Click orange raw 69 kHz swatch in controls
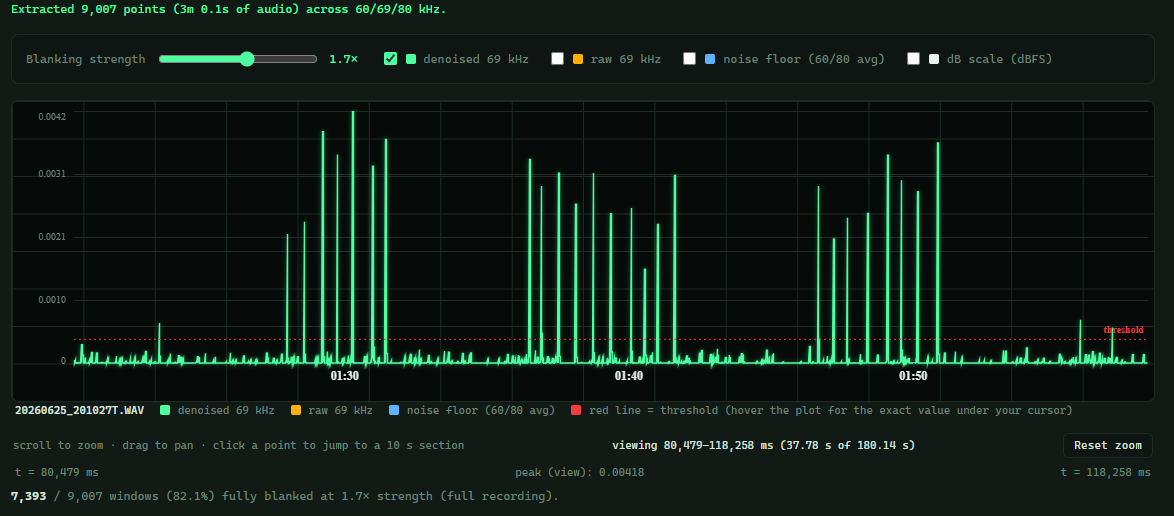 (578, 58)
